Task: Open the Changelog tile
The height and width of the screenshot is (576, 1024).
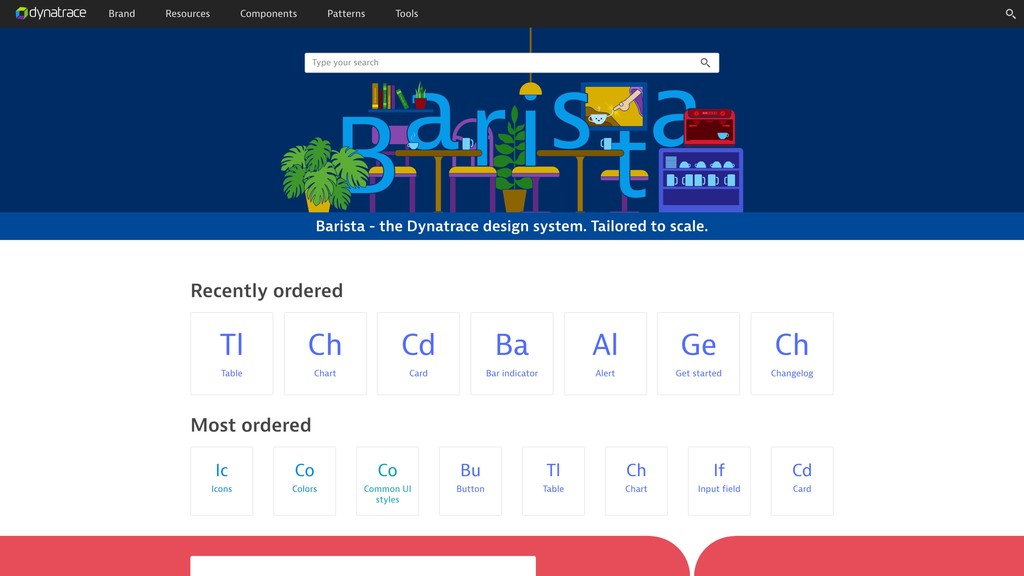Action: tap(792, 353)
